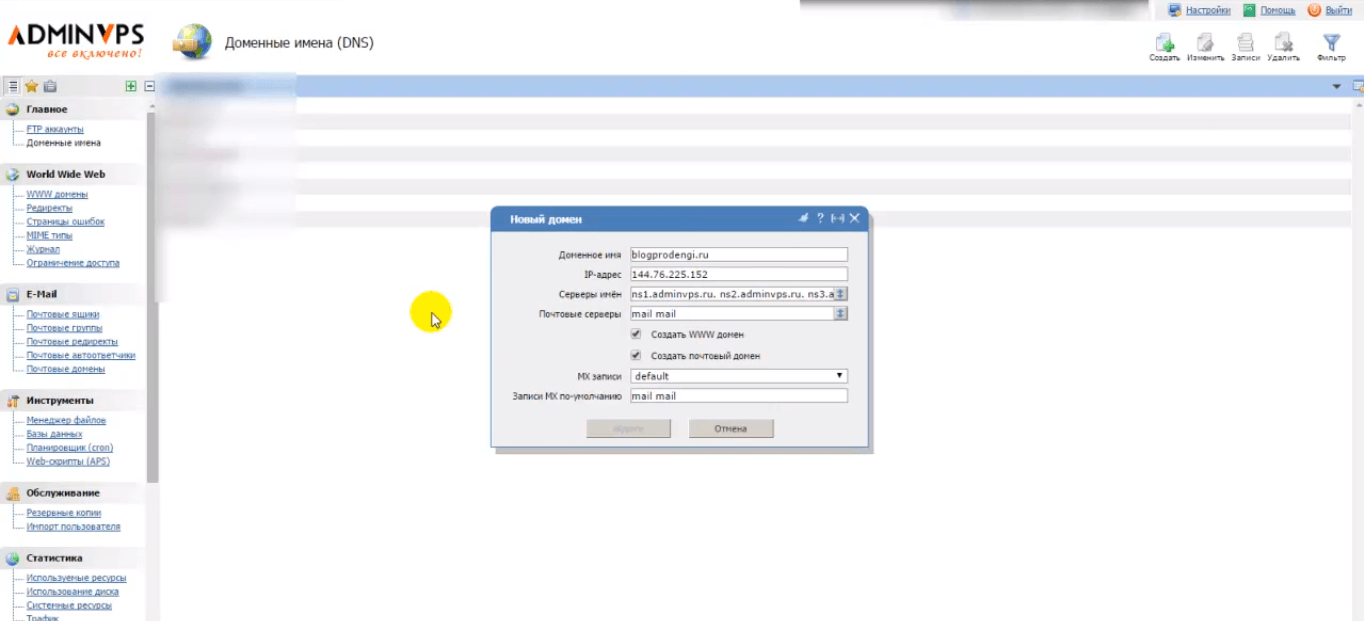Click the sidebar vertical scrollbar
The image size is (1364, 621).
(x=152, y=300)
